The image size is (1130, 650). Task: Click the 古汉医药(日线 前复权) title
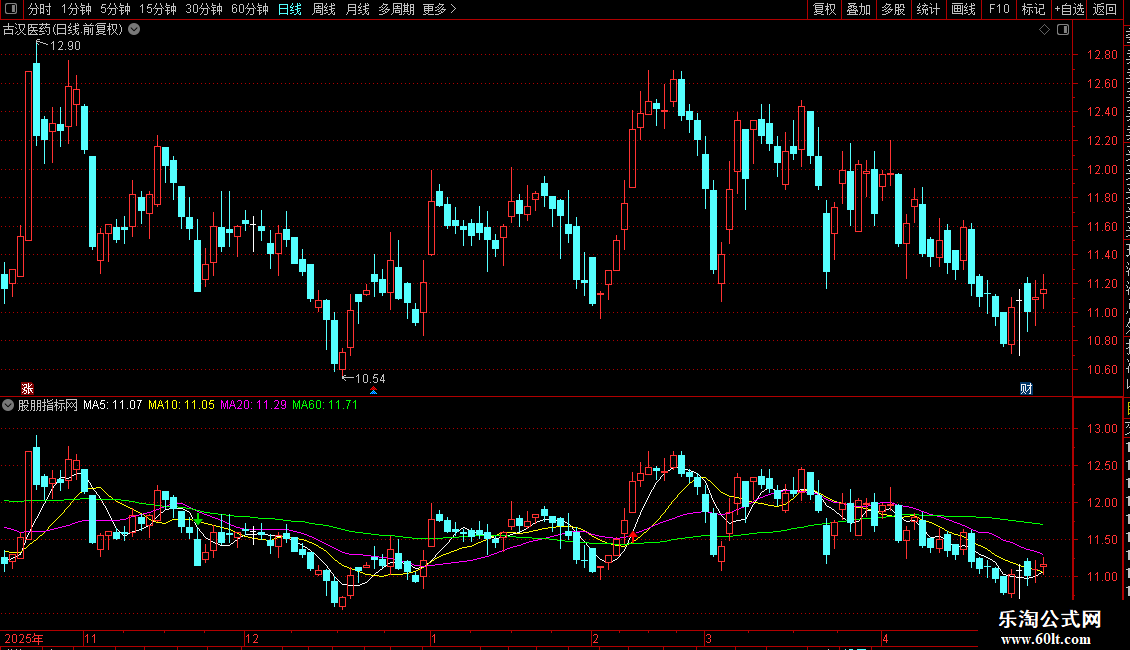pos(63,30)
